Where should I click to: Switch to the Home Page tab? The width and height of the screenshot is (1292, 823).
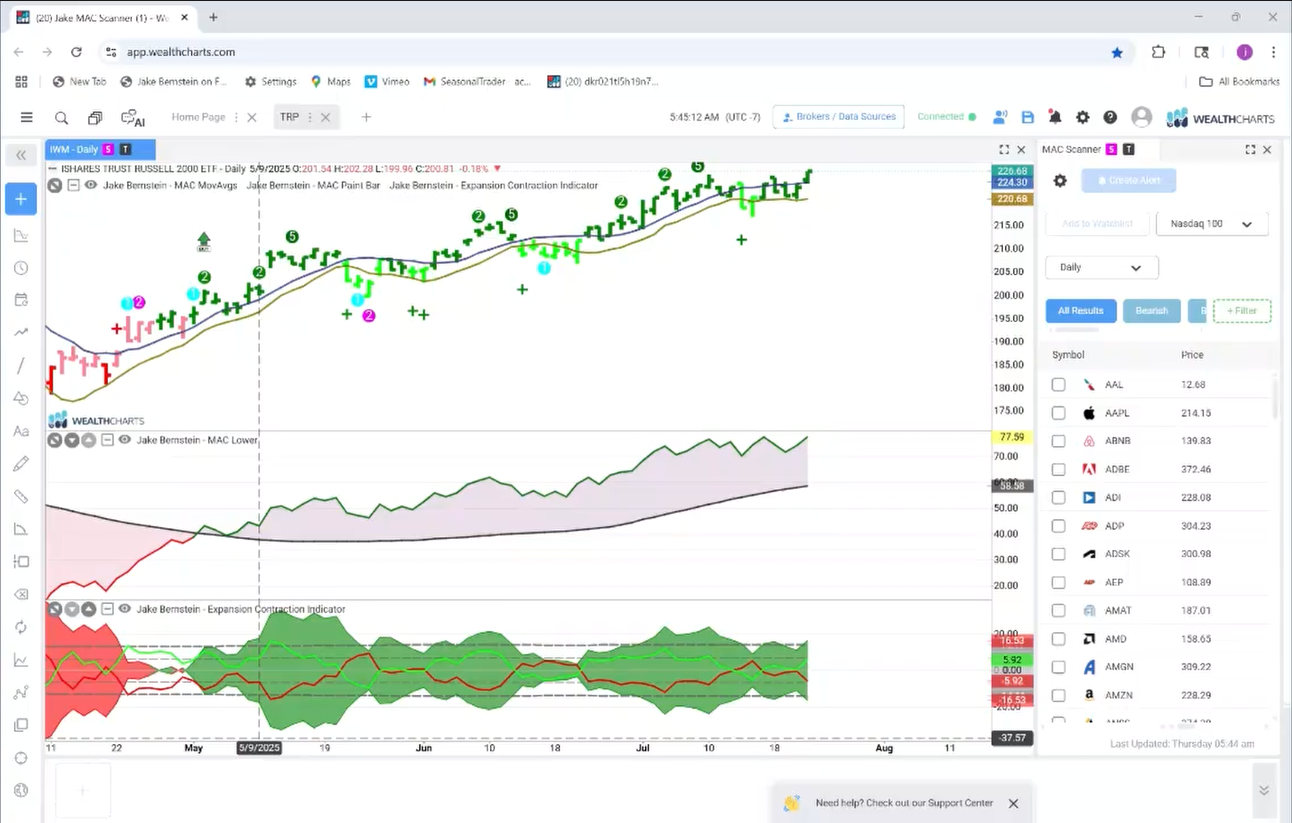[198, 117]
